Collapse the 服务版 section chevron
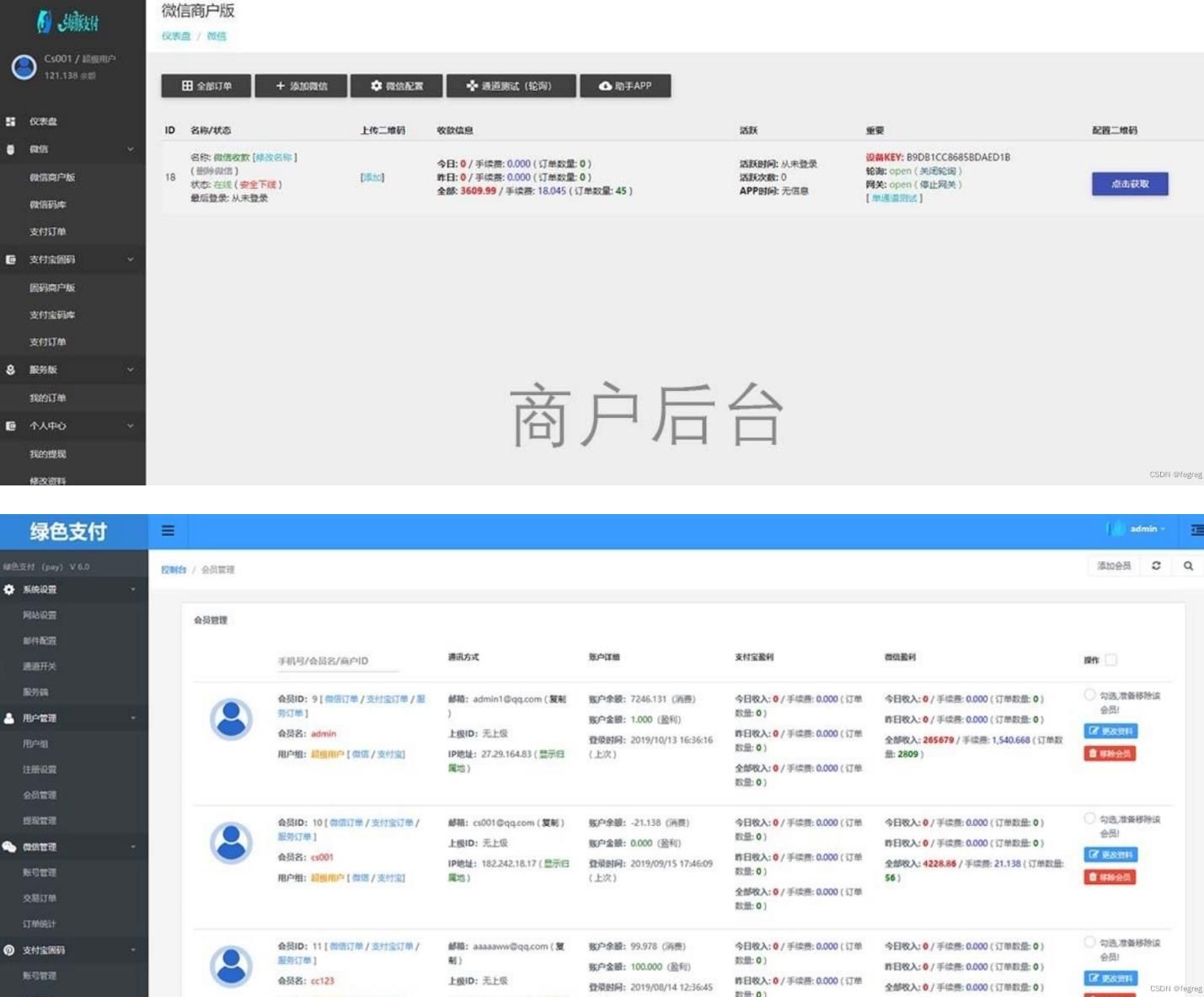 pyautogui.click(x=131, y=369)
